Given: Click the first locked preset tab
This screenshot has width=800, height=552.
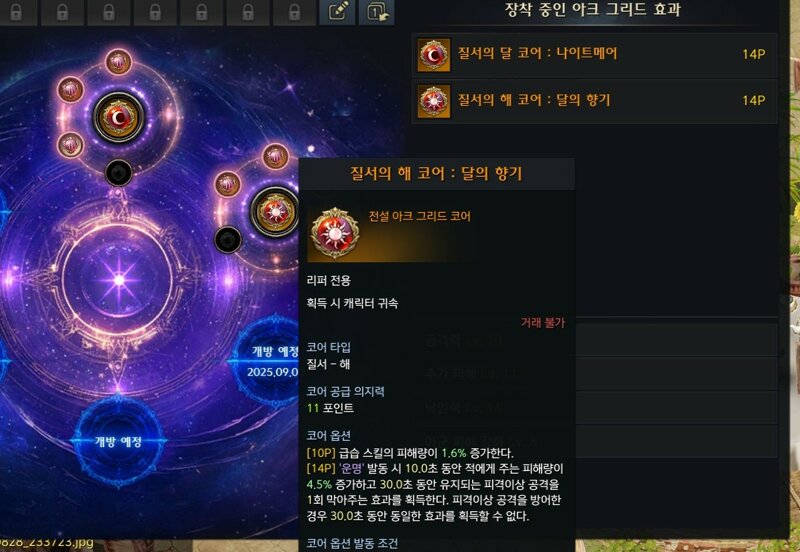Looking at the screenshot, I should pos(16,12).
